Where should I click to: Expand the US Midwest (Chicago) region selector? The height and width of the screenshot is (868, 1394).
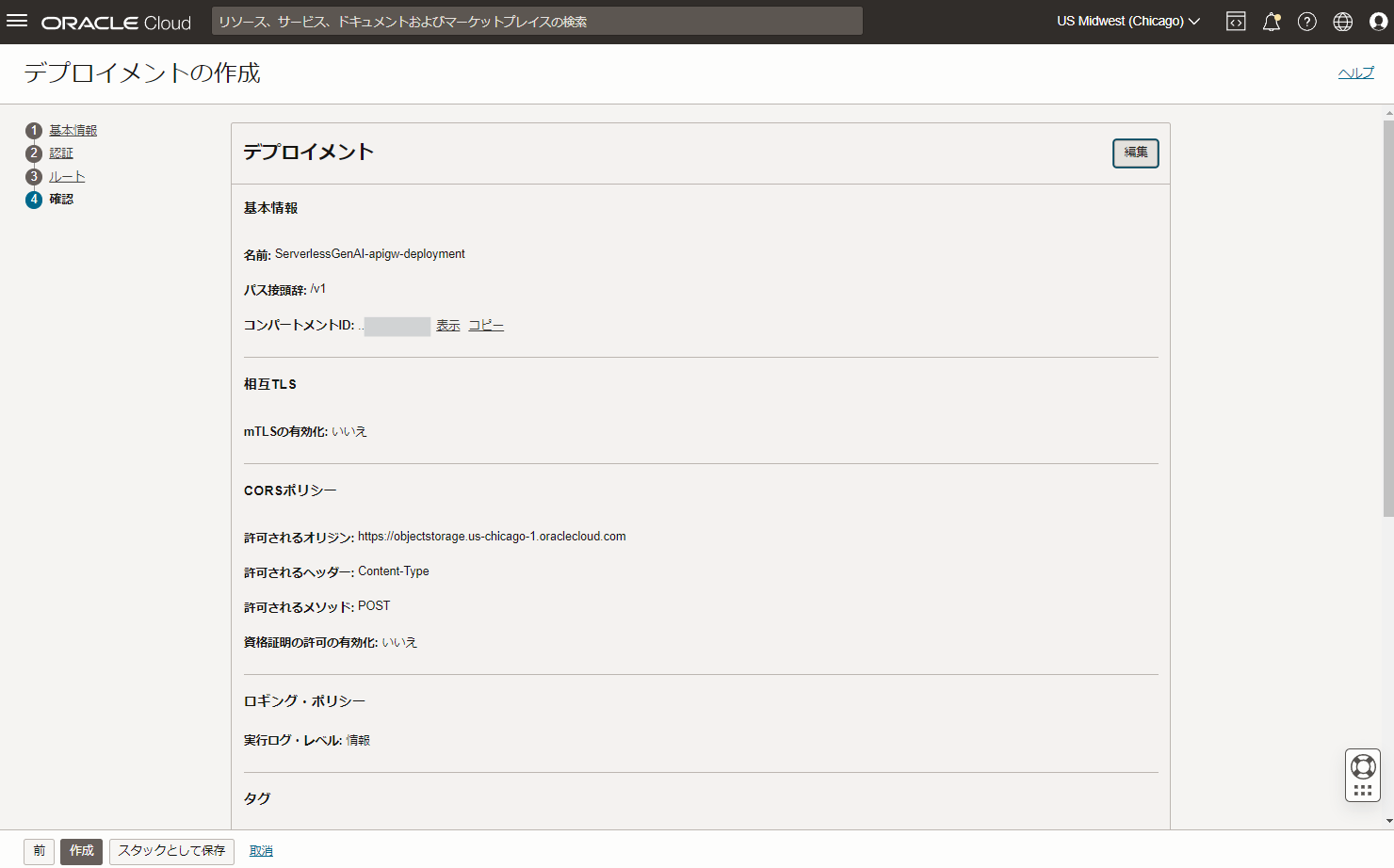click(1127, 21)
